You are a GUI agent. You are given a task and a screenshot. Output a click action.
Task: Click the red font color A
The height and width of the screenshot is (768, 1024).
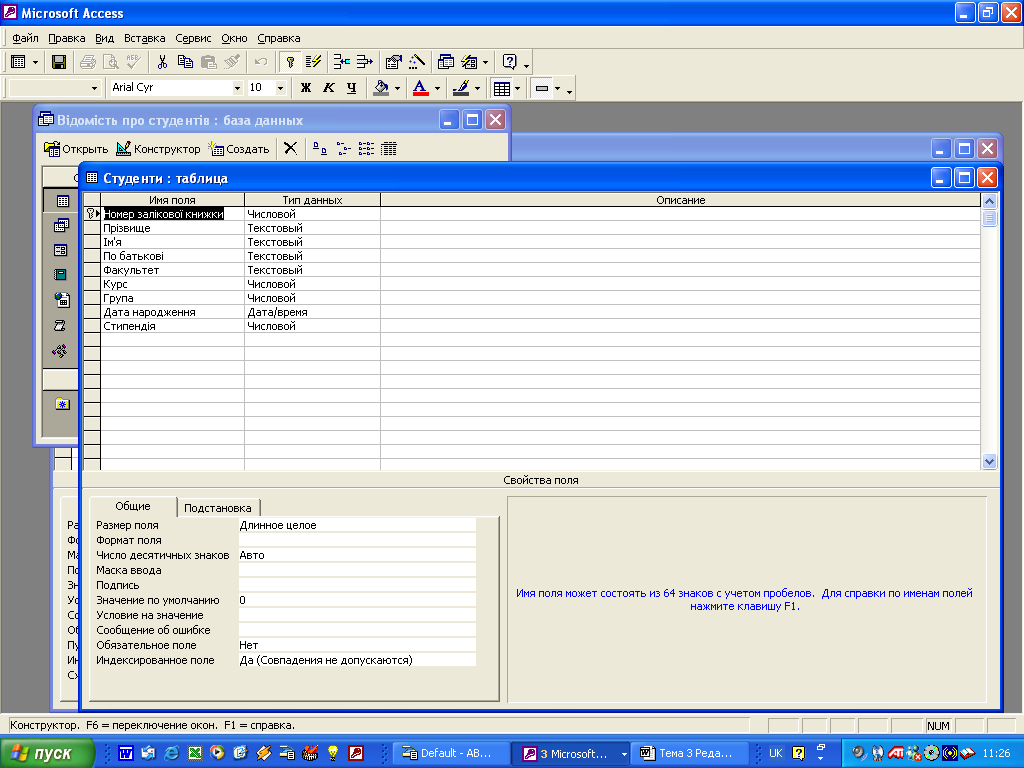pyautogui.click(x=421, y=88)
